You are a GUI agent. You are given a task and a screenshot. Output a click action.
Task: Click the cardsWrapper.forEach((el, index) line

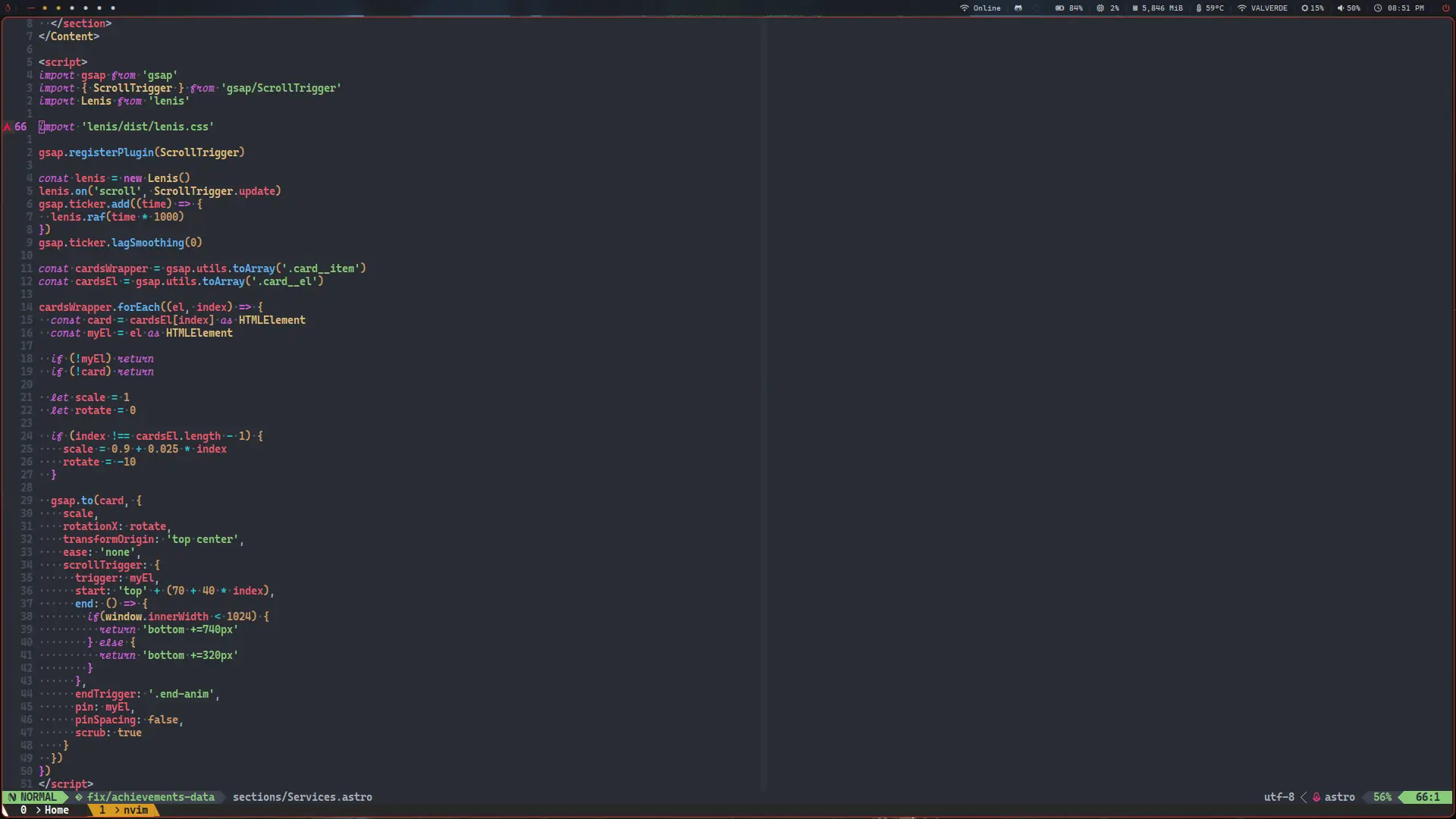click(151, 307)
